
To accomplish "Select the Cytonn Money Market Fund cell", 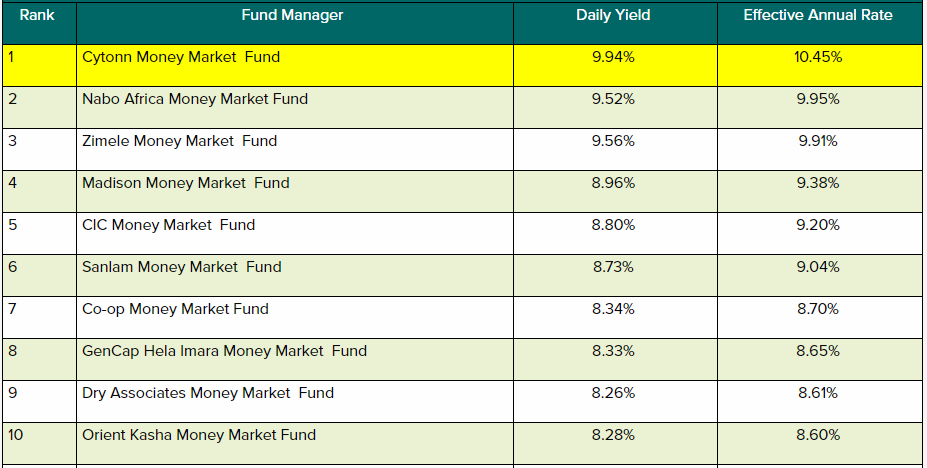I will (x=181, y=58).
